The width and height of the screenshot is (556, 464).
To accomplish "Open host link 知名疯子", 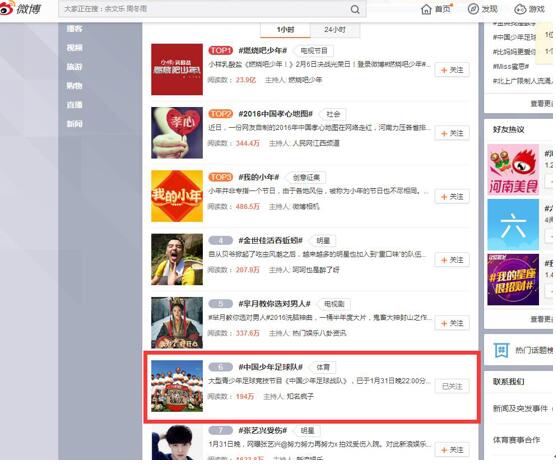I will 300,397.
